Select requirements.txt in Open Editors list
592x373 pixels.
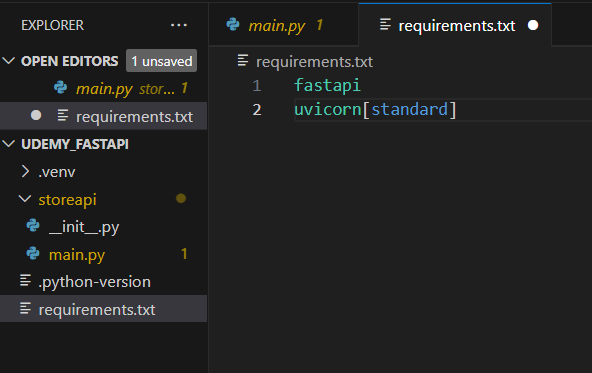[103, 116]
